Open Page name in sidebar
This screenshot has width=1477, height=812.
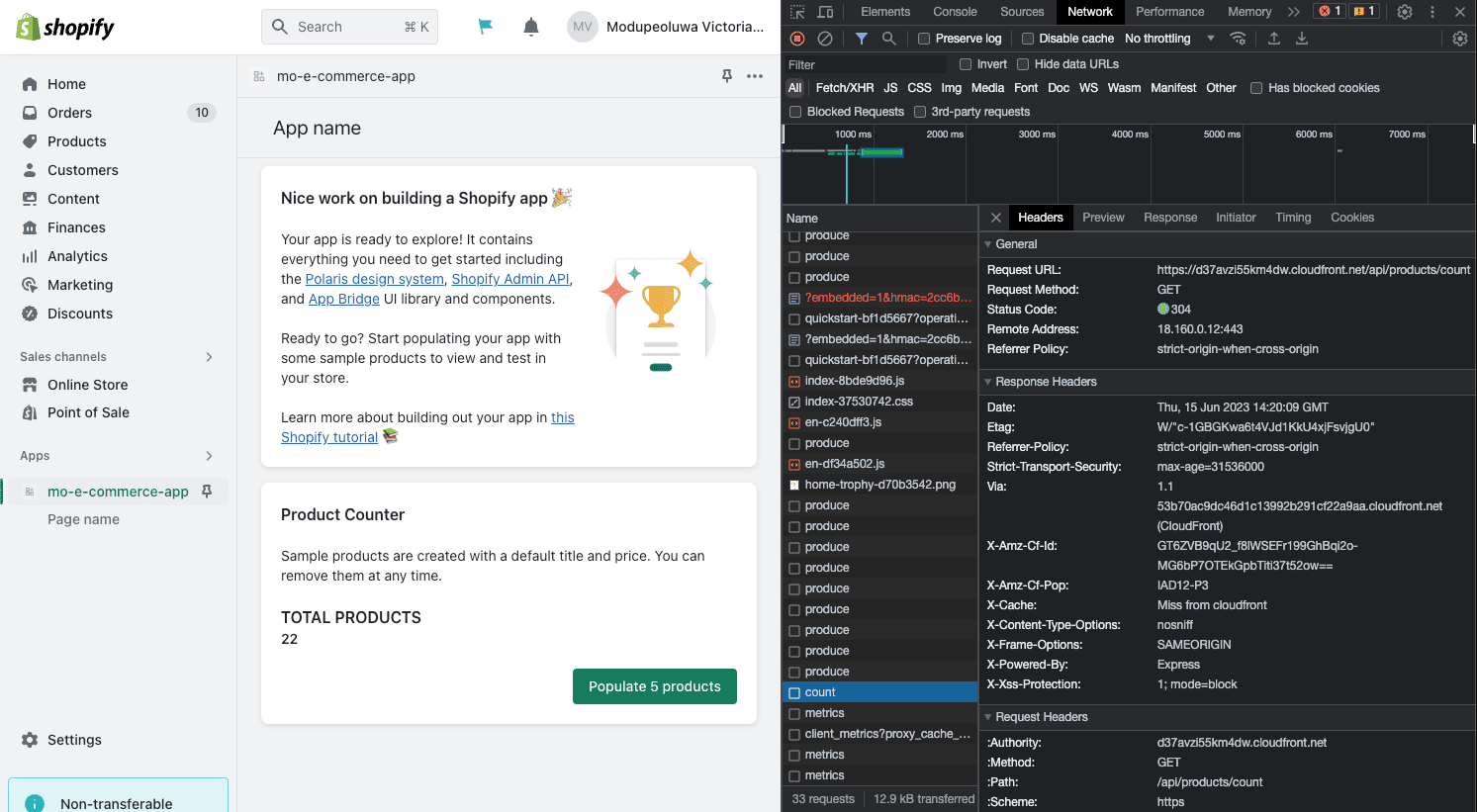pos(83,519)
